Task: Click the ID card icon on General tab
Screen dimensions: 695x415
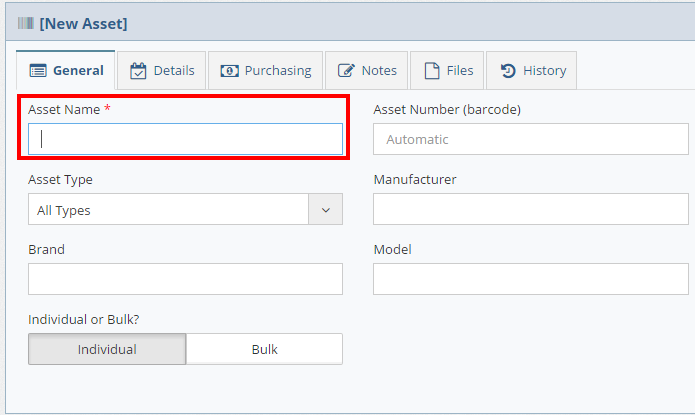Action: [38, 71]
